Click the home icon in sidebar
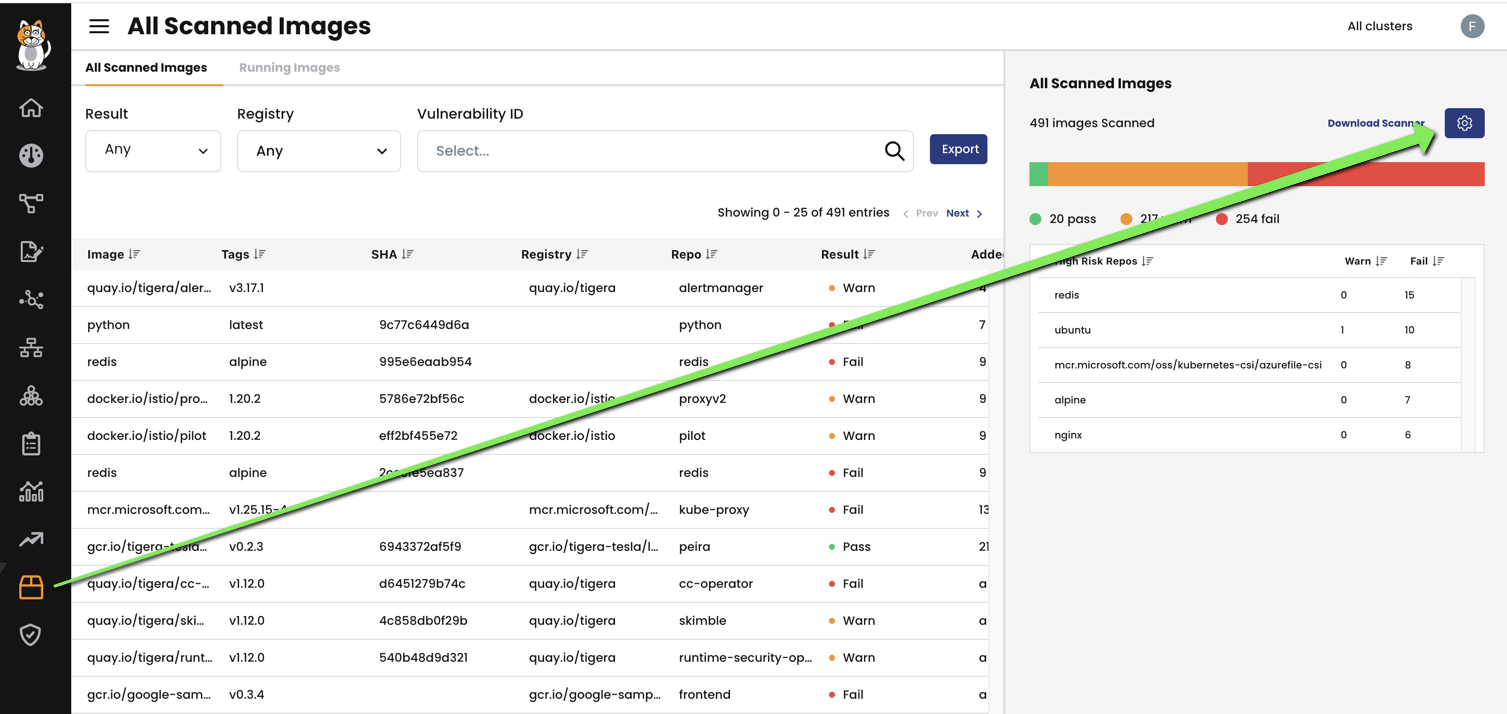Viewport: 1507px width, 714px height. pos(31,108)
